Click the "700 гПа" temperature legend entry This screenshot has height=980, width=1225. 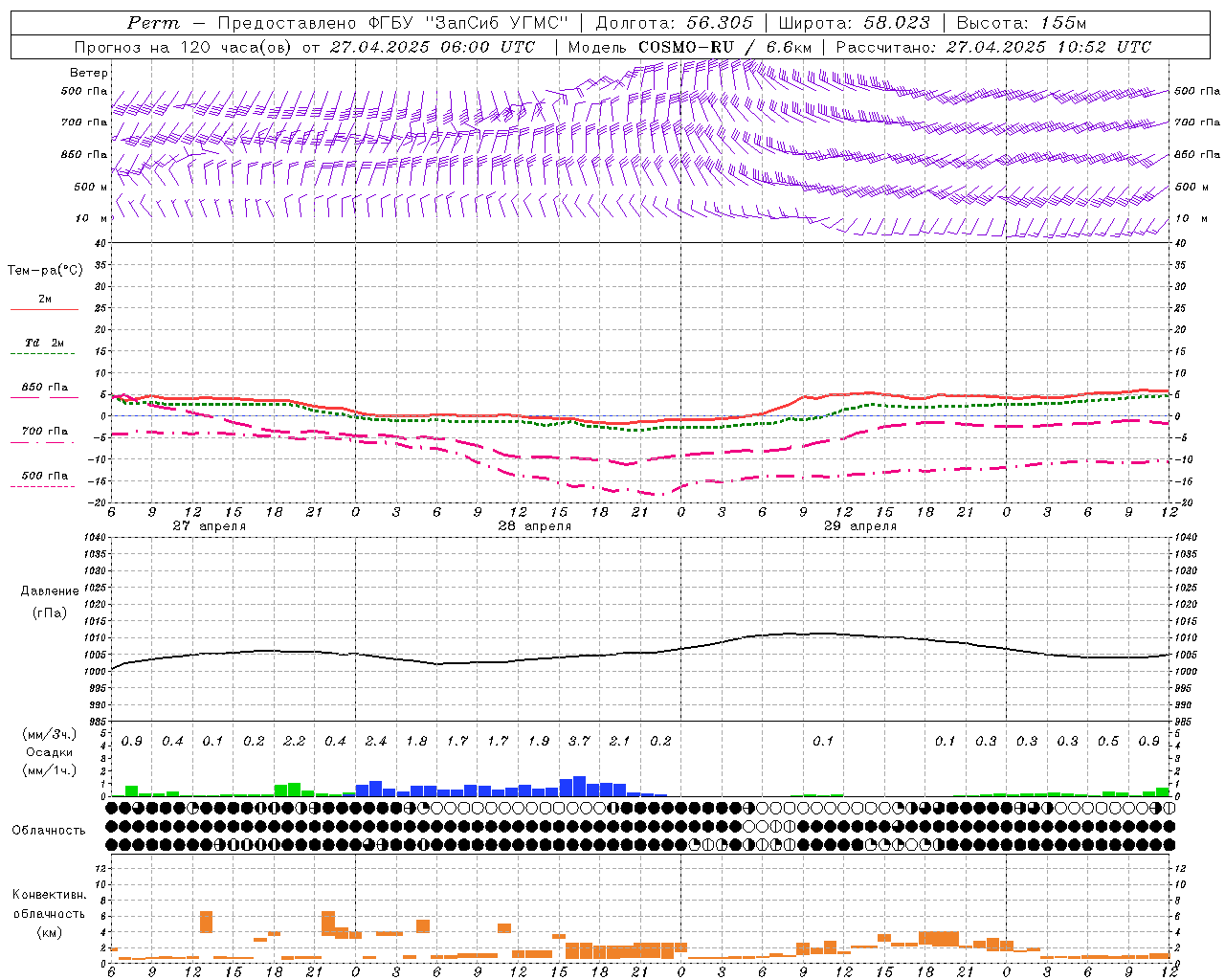pyautogui.click(x=45, y=432)
